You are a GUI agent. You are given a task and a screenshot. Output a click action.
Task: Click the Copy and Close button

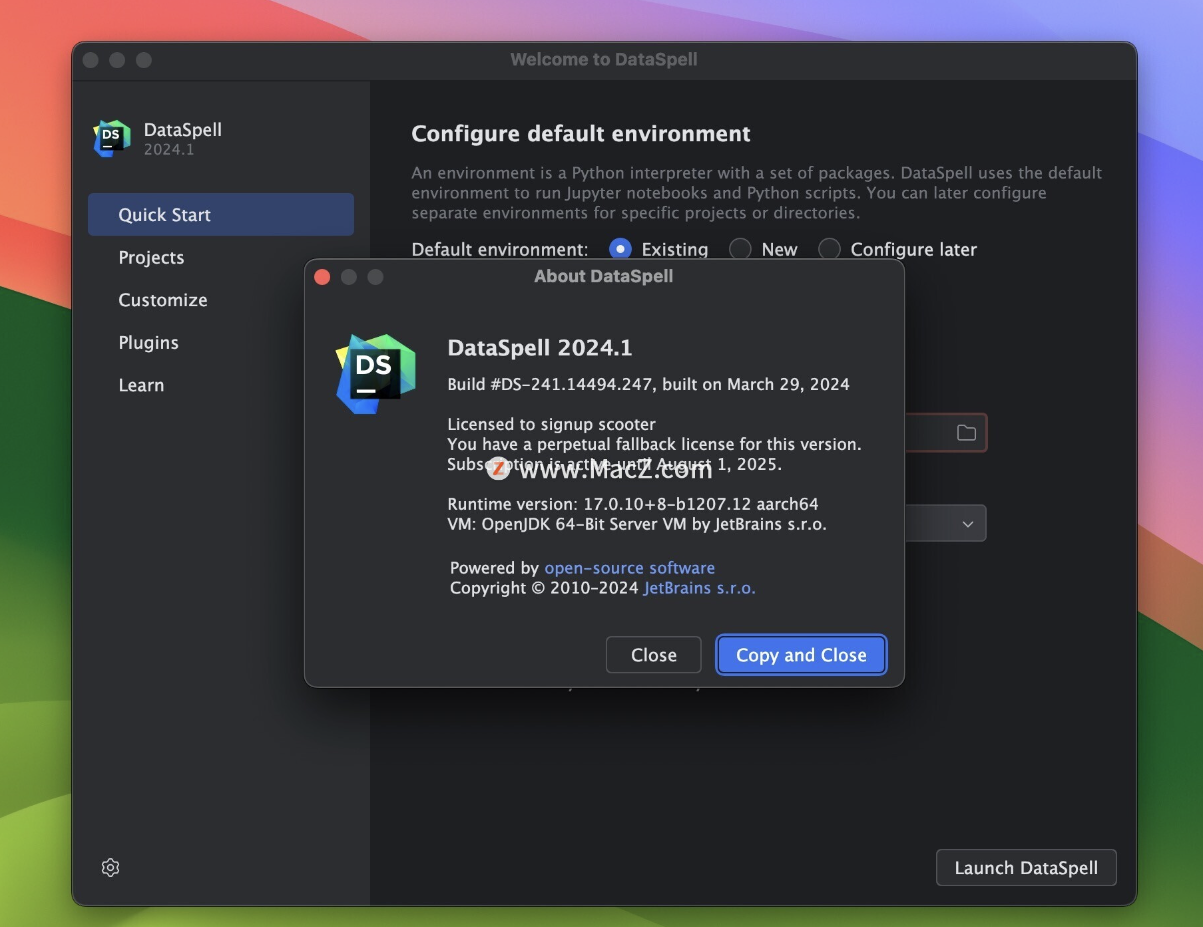pyautogui.click(x=801, y=655)
